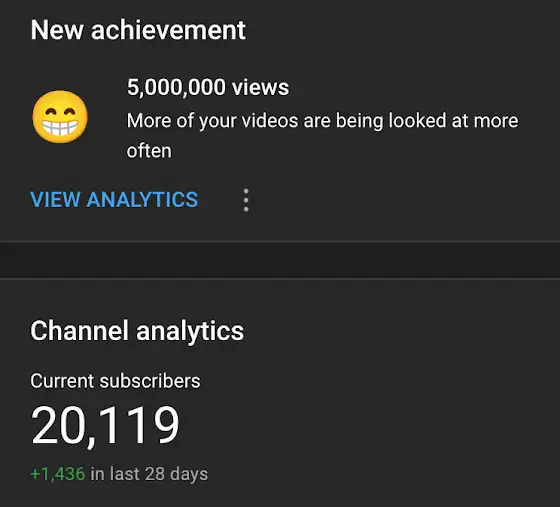Click the 'More of your videos' description line
The image size is (560, 507).
(x=322, y=121)
